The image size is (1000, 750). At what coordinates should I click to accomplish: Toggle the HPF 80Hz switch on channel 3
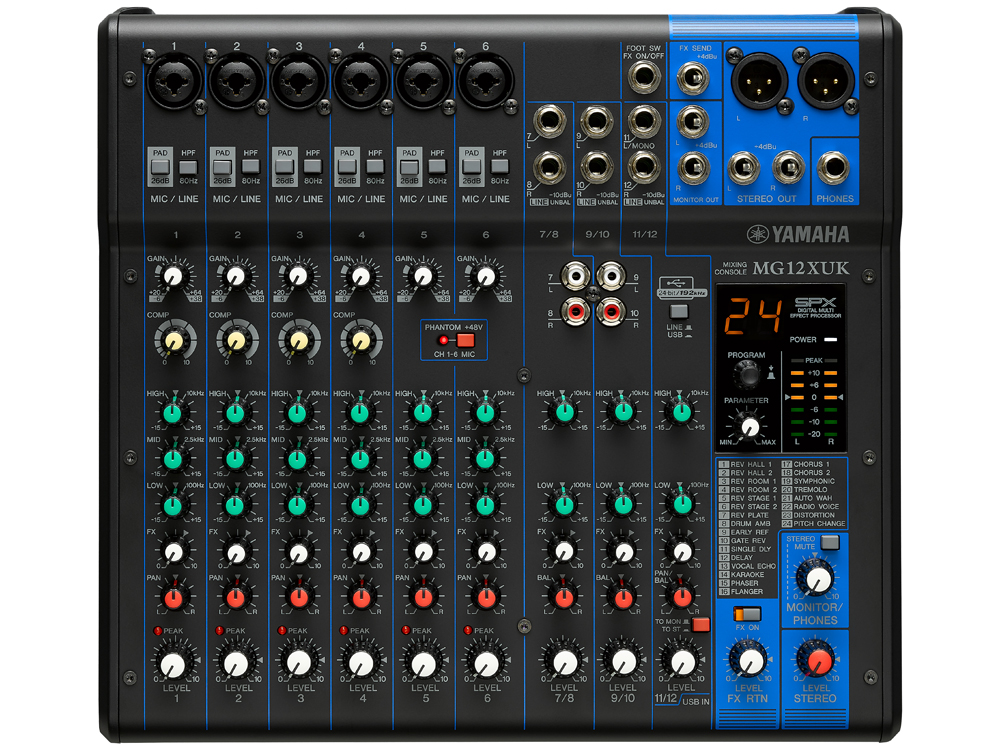pos(311,166)
